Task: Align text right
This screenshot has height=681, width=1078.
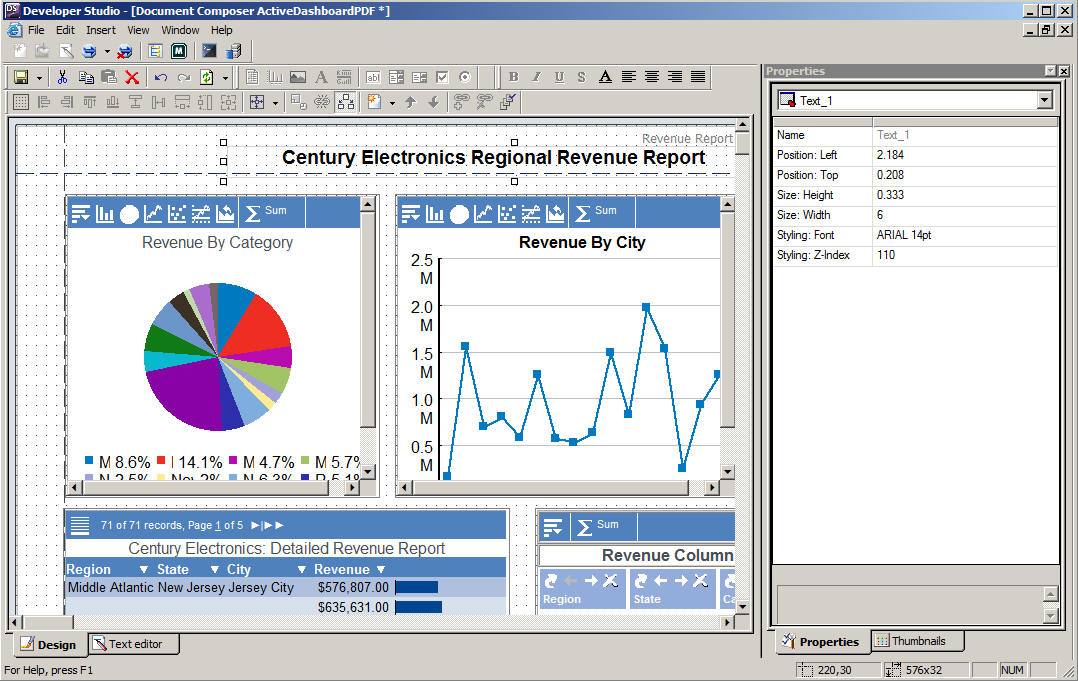Action: coord(675,77)
